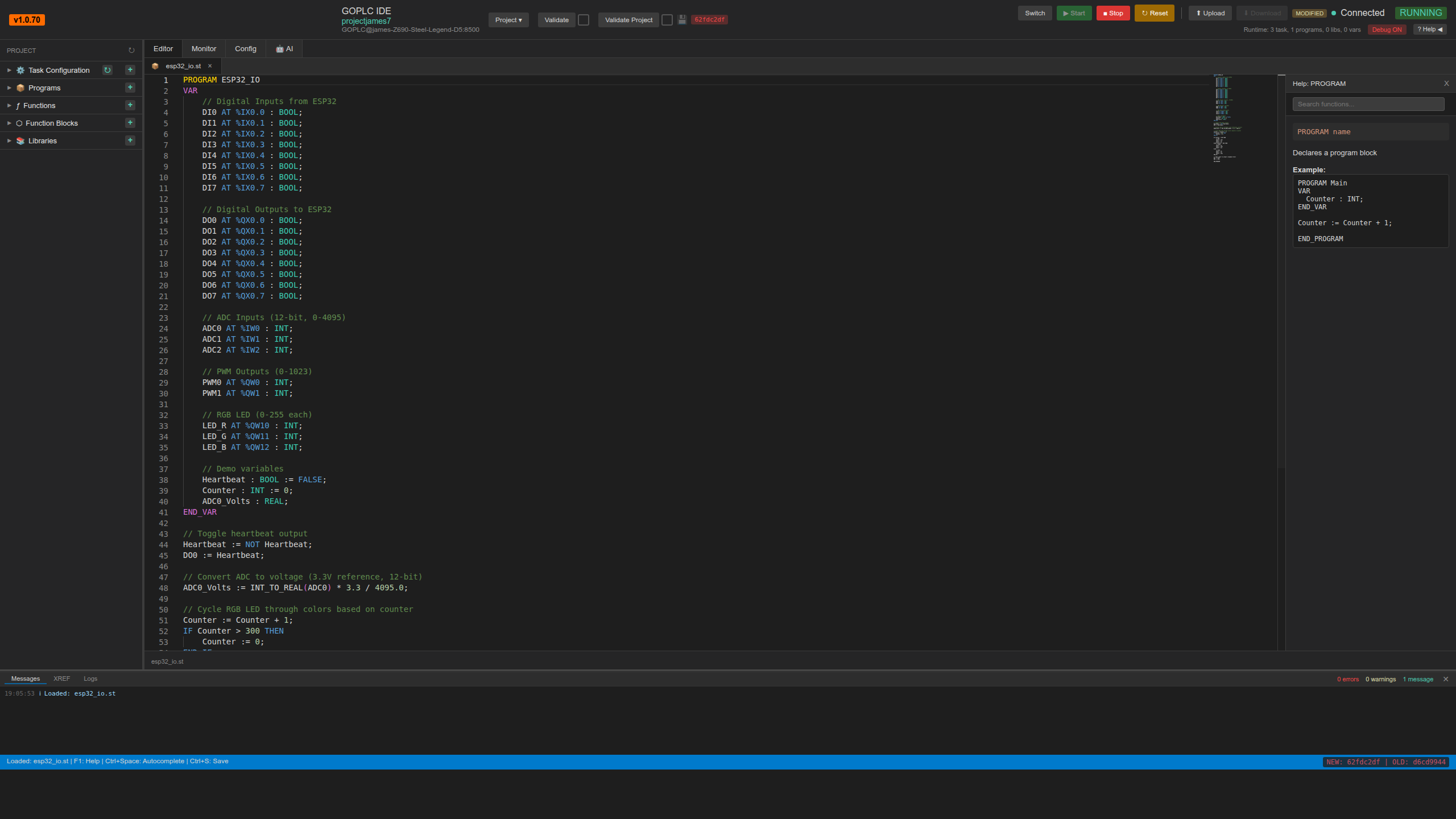
Task: Add a new task via Task Configuration plus
Action: click(130, 70)
